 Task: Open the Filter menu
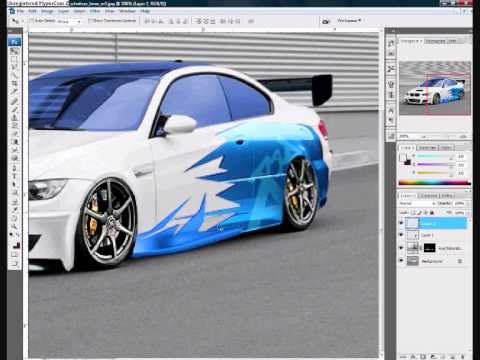pos(95,11)
